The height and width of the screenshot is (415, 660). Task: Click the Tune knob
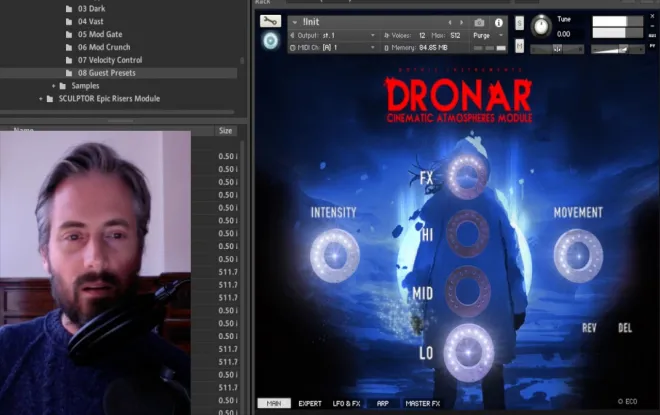click(x=541, y=26)
